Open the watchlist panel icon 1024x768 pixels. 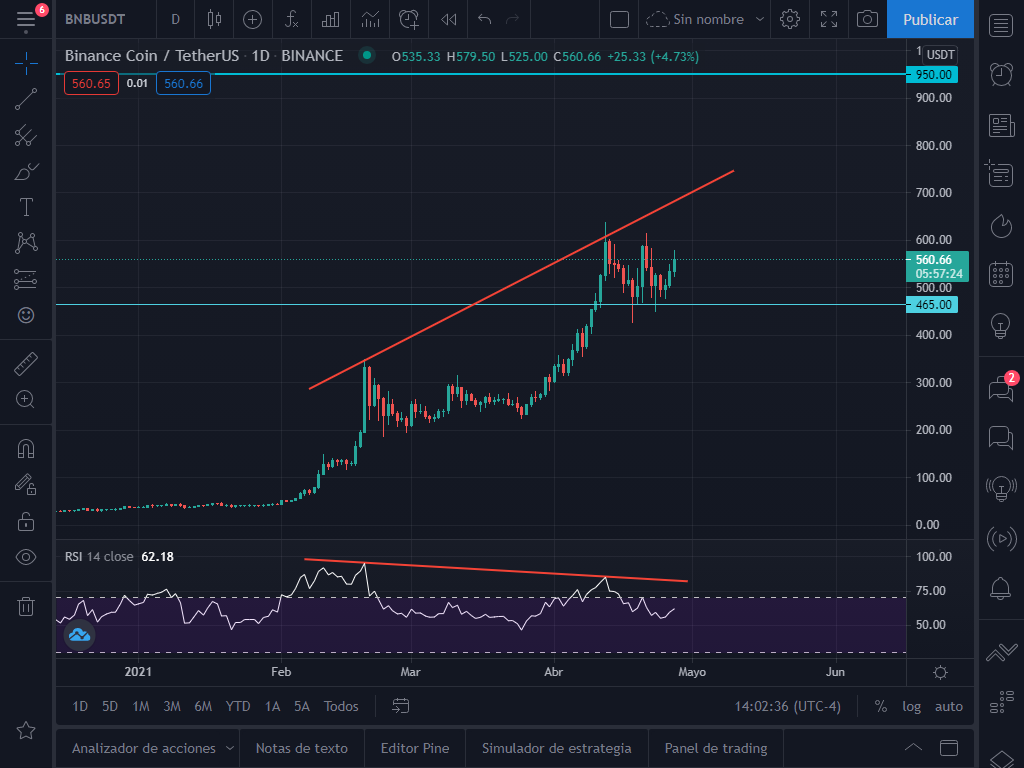[x=1000, y=25]
